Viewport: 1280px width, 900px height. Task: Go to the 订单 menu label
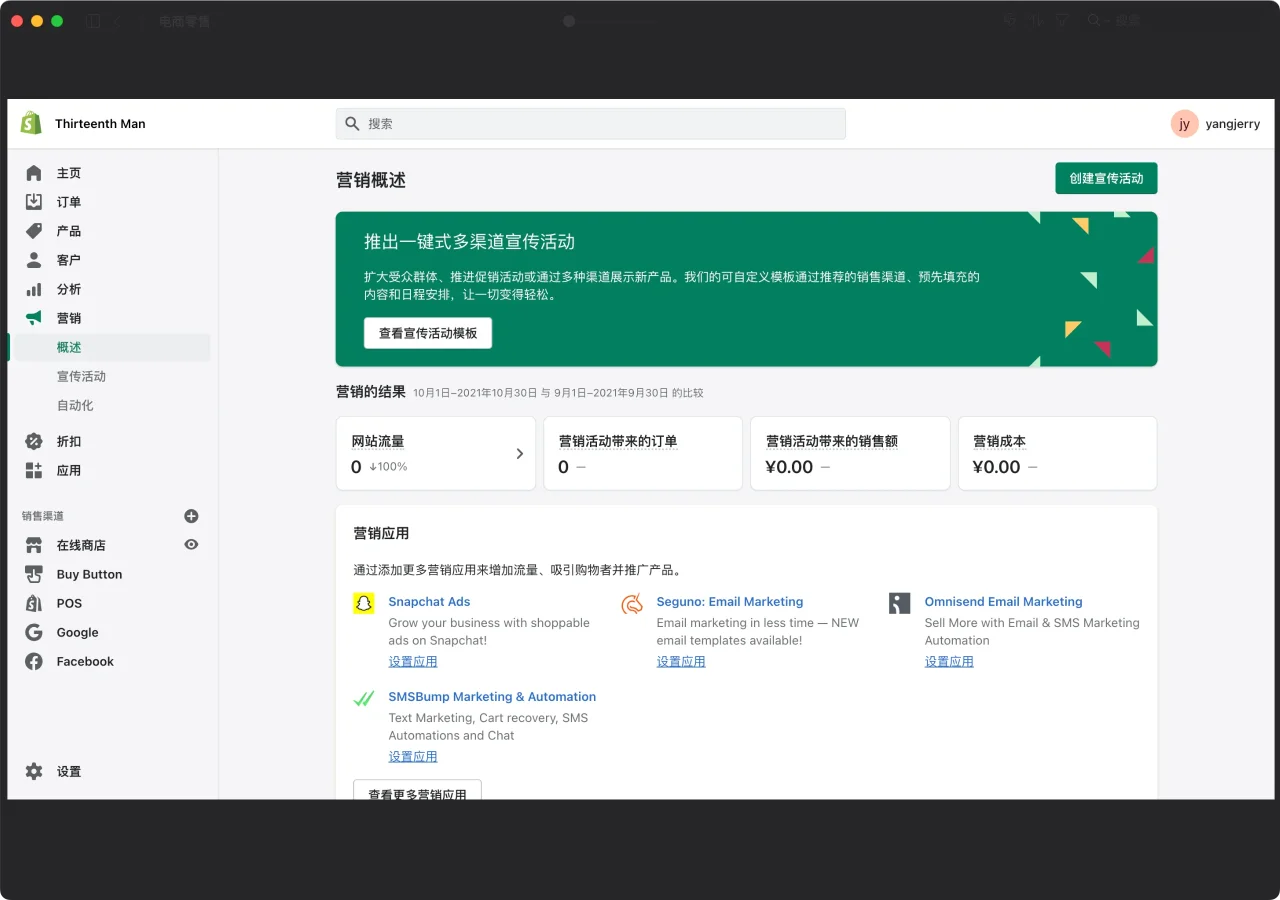69,202
